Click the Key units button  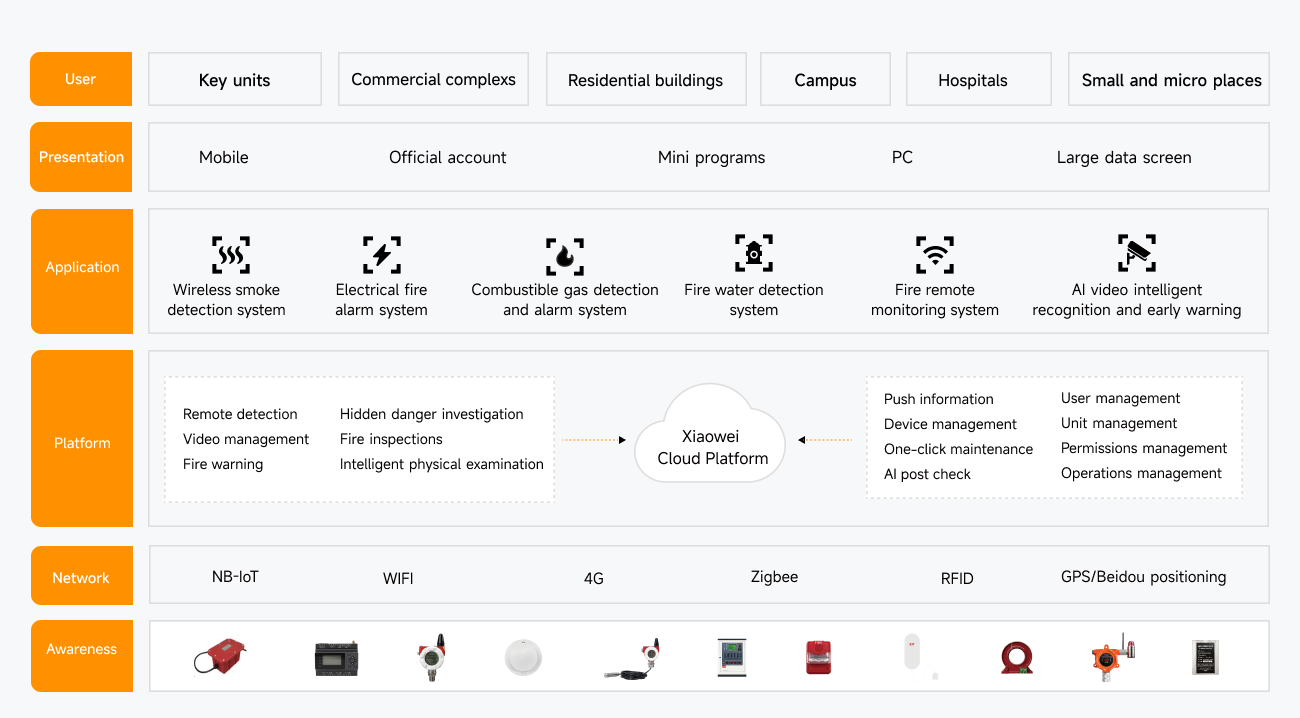(x=235, y=80)
